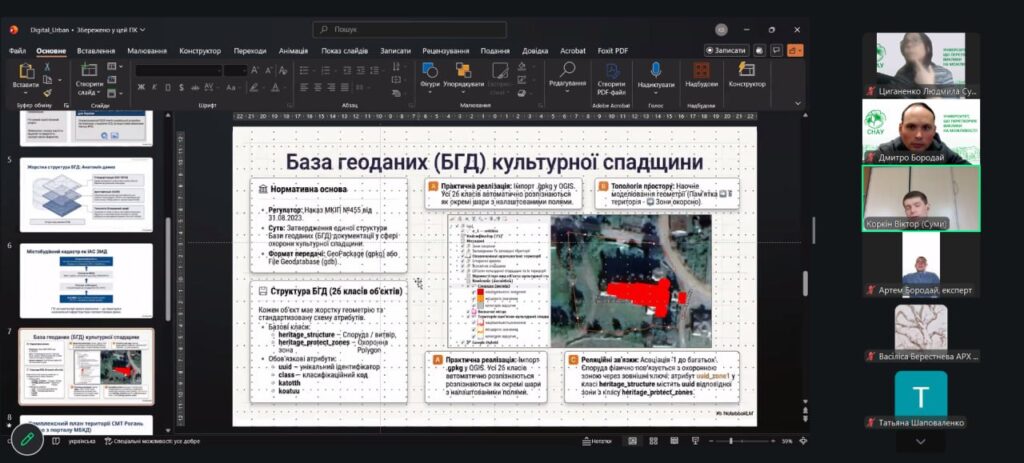
Task: Click the Упорядкувати arrange icon
Action: 463,75
